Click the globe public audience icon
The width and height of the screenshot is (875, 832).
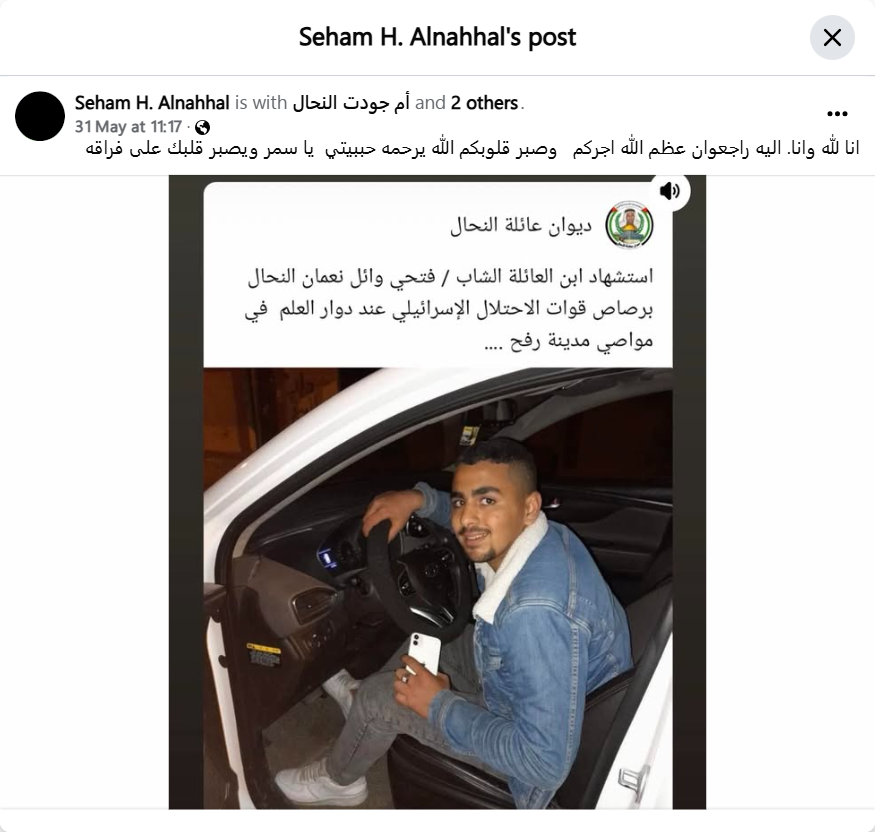click(203, 127)
